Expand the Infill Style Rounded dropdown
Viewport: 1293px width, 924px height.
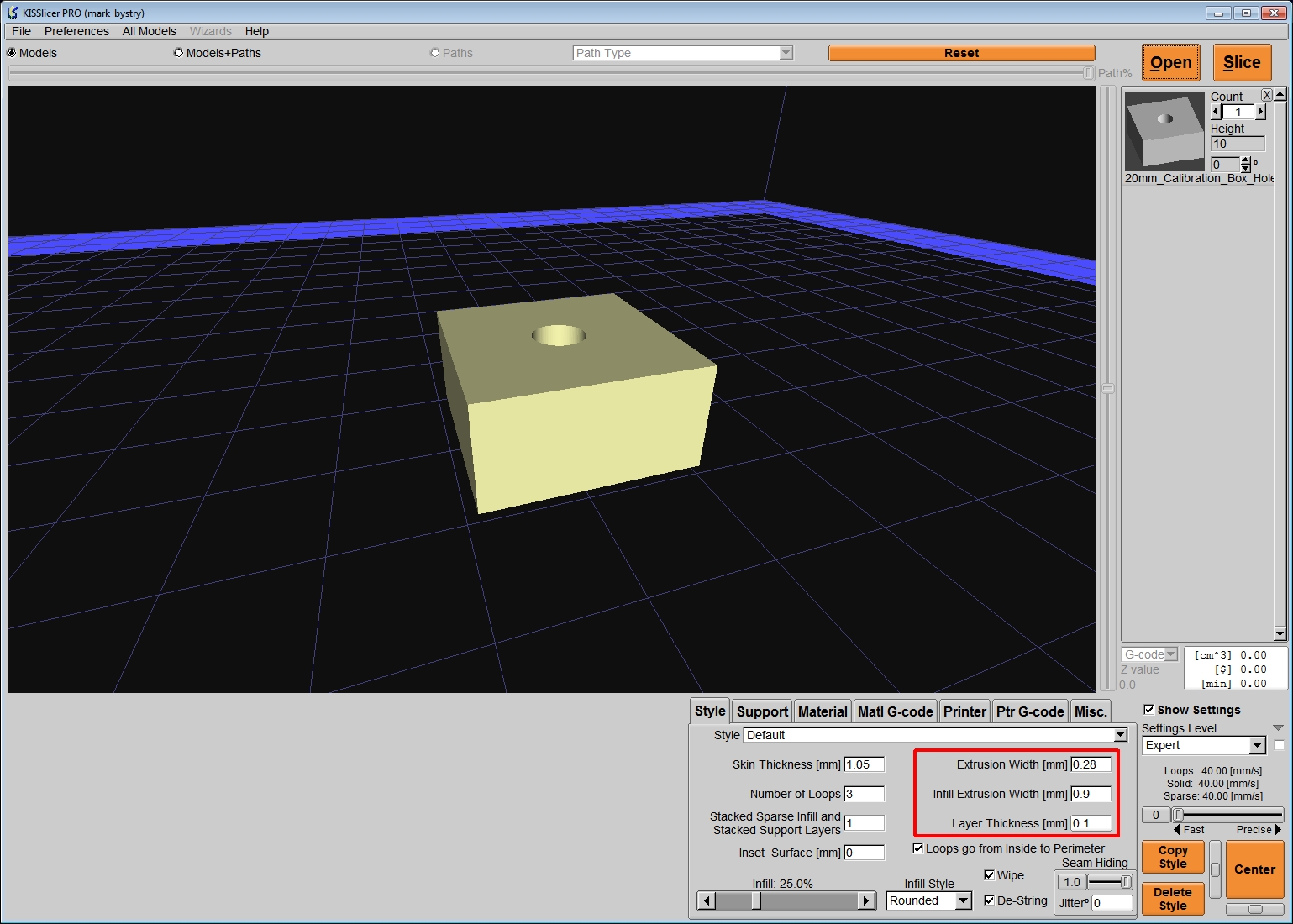[963, 901]
